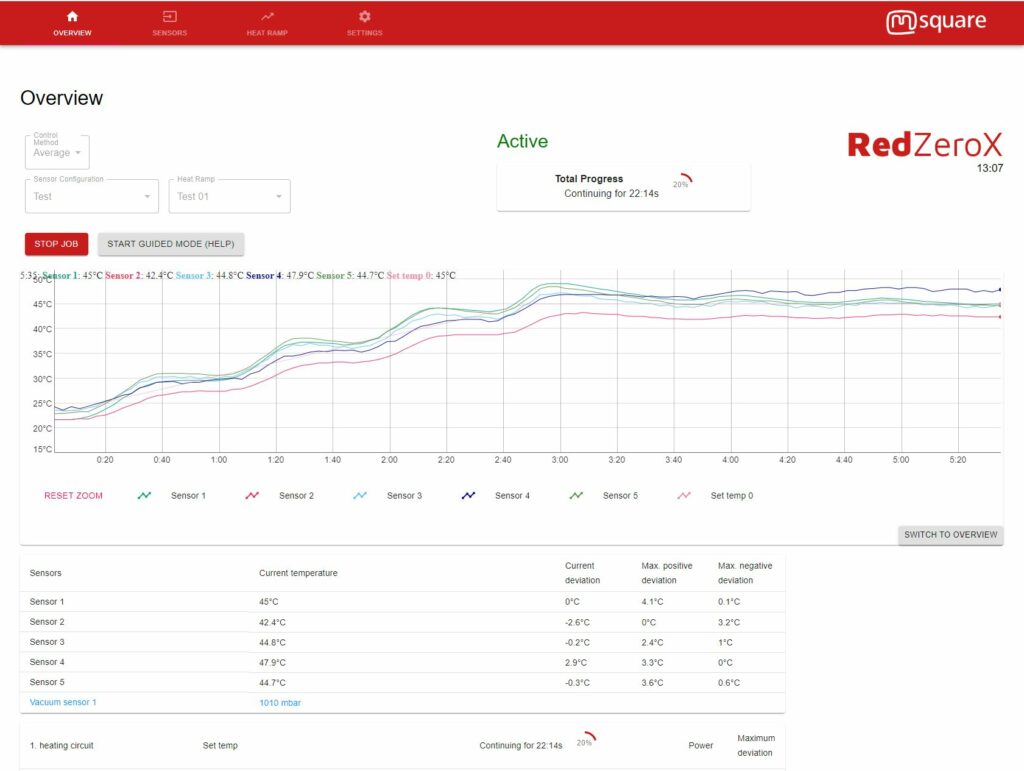The width and height of the screenshot is (1024, 771).
Task: Click the Power column label
Action: coord(701,746)
